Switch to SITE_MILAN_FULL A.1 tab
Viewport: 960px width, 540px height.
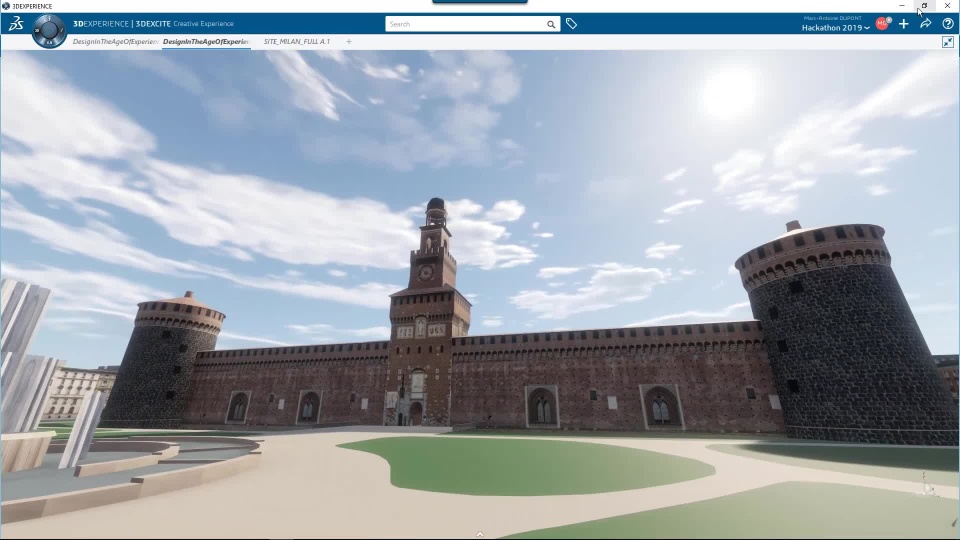pos(297,42)
